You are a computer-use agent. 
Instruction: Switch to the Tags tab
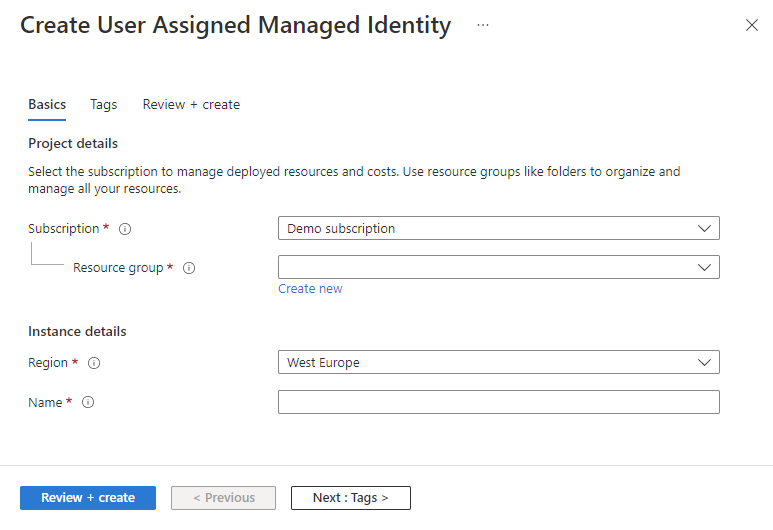(x=104, y=105)
